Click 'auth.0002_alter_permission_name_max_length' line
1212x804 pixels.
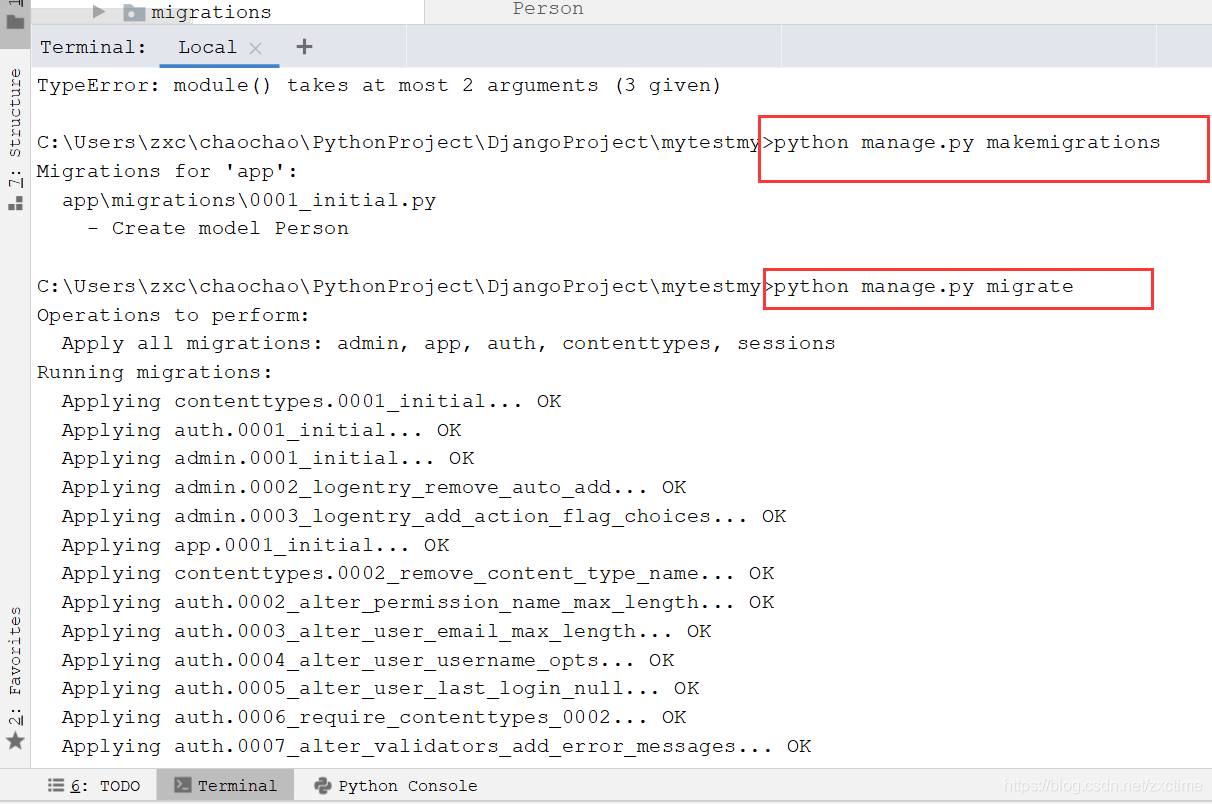point(418,603)
